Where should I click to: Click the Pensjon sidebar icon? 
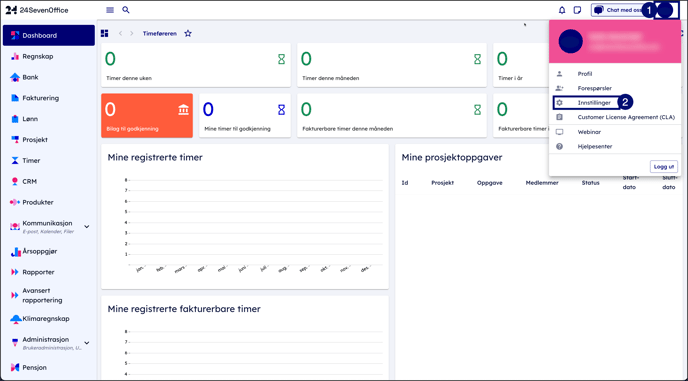(15, 367)
